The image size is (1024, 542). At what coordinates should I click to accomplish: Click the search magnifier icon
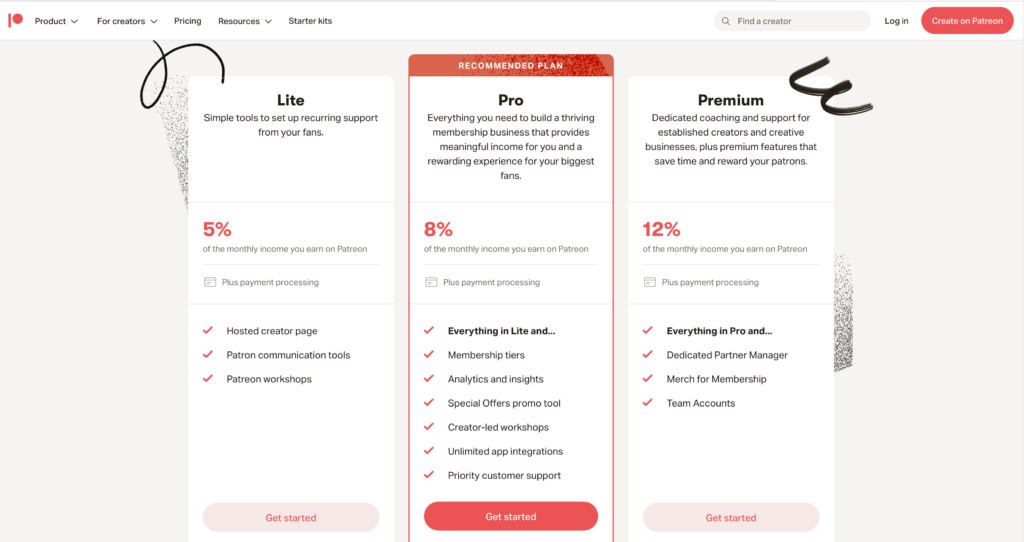pos(726,21)
